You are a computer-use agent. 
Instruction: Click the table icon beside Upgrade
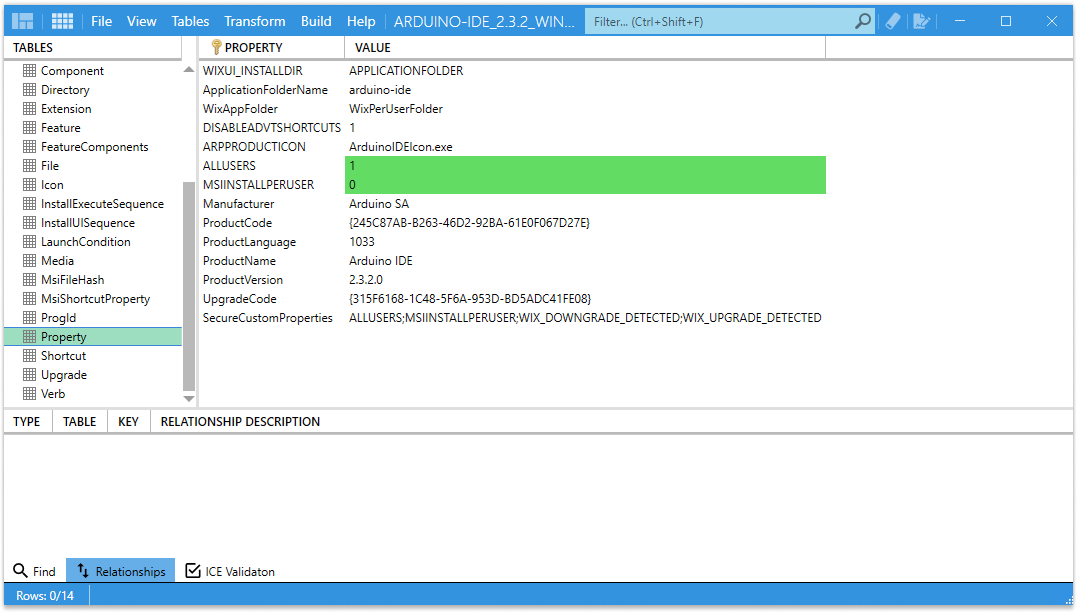(30, 375)
